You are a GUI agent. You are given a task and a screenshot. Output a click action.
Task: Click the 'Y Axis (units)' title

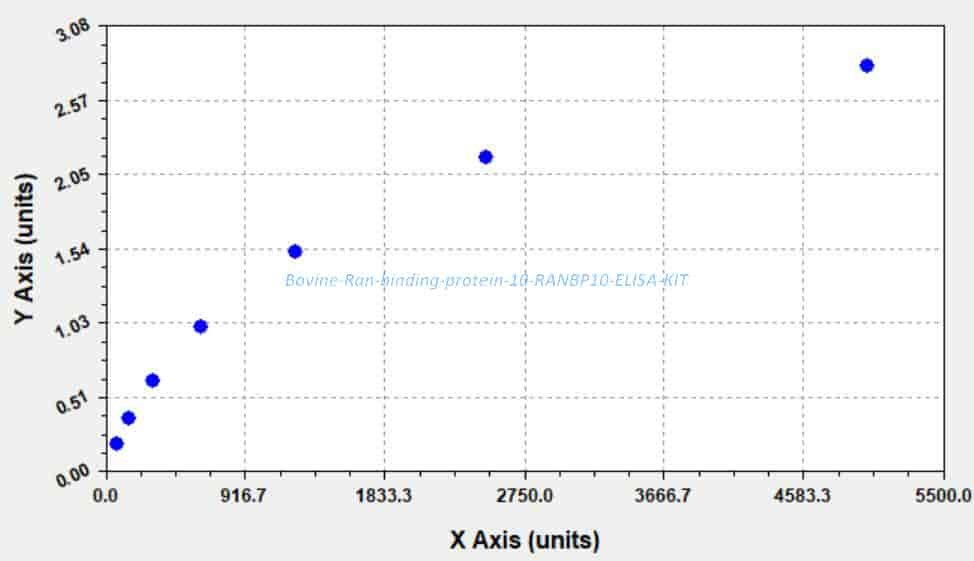tap(24, 249)
